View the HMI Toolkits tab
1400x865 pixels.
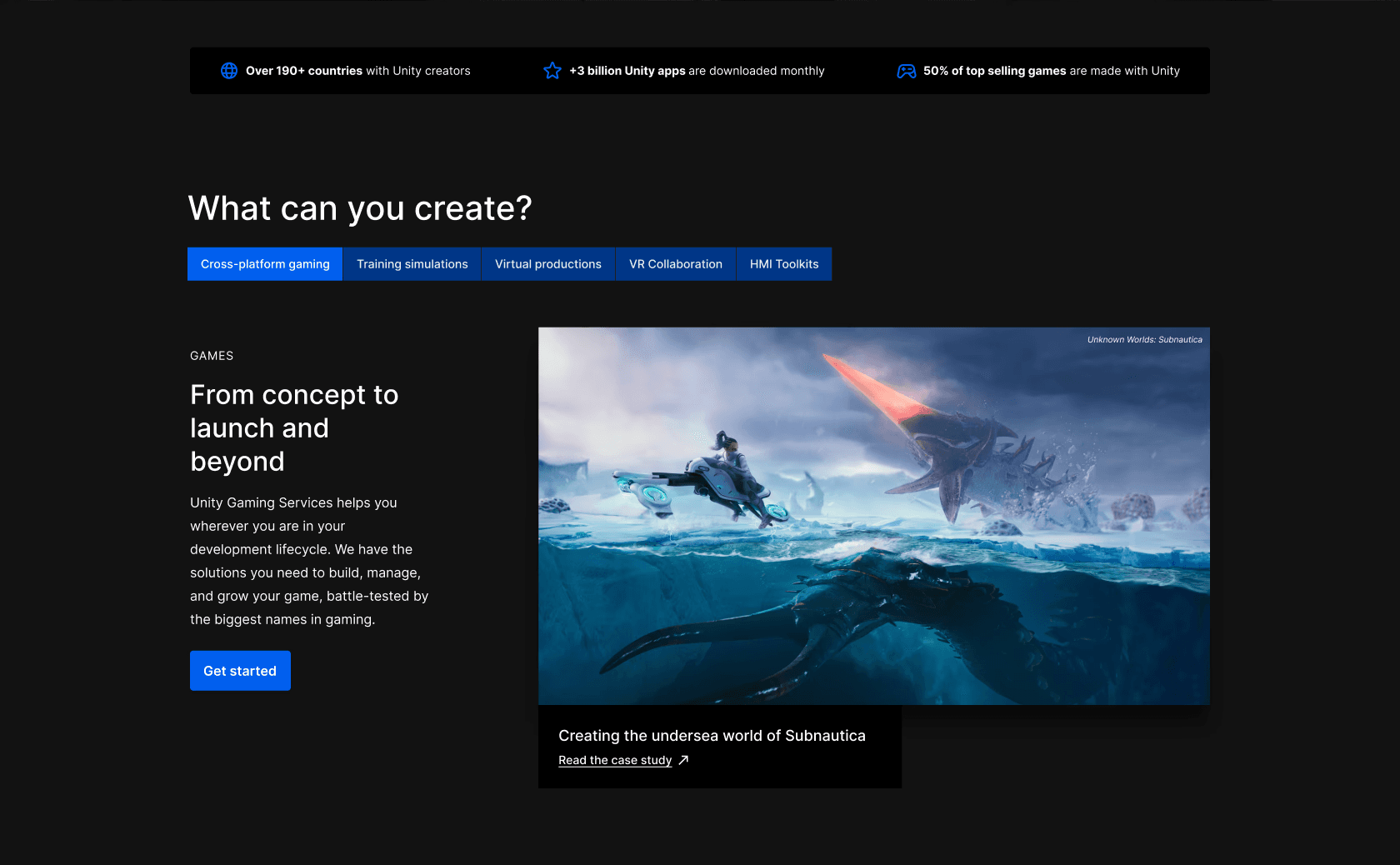pos(783,263)
